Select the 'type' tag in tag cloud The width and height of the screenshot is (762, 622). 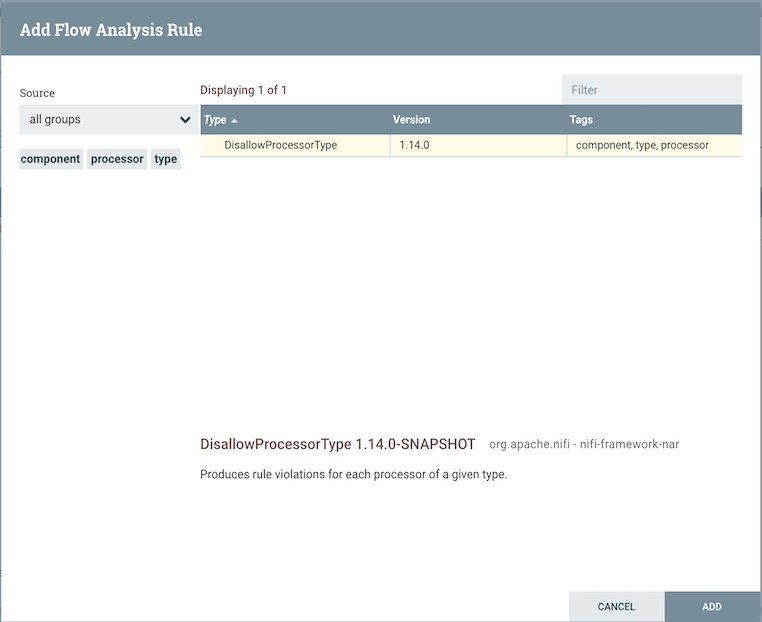(166, 159)
